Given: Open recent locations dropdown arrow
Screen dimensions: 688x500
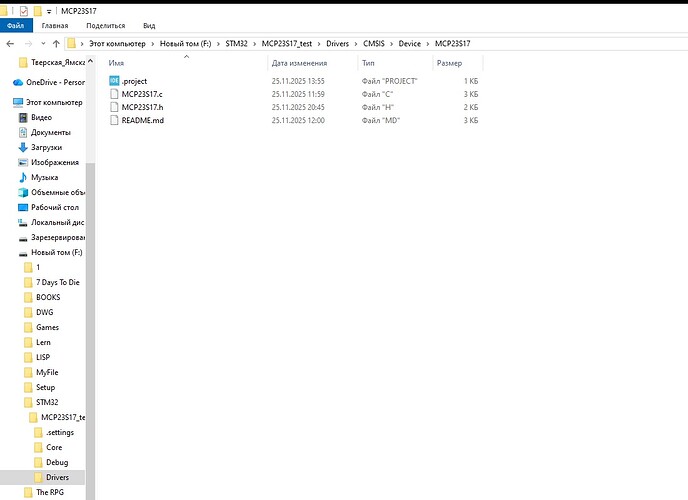Looking at the screenshot, I should click(x=41, y=43).
